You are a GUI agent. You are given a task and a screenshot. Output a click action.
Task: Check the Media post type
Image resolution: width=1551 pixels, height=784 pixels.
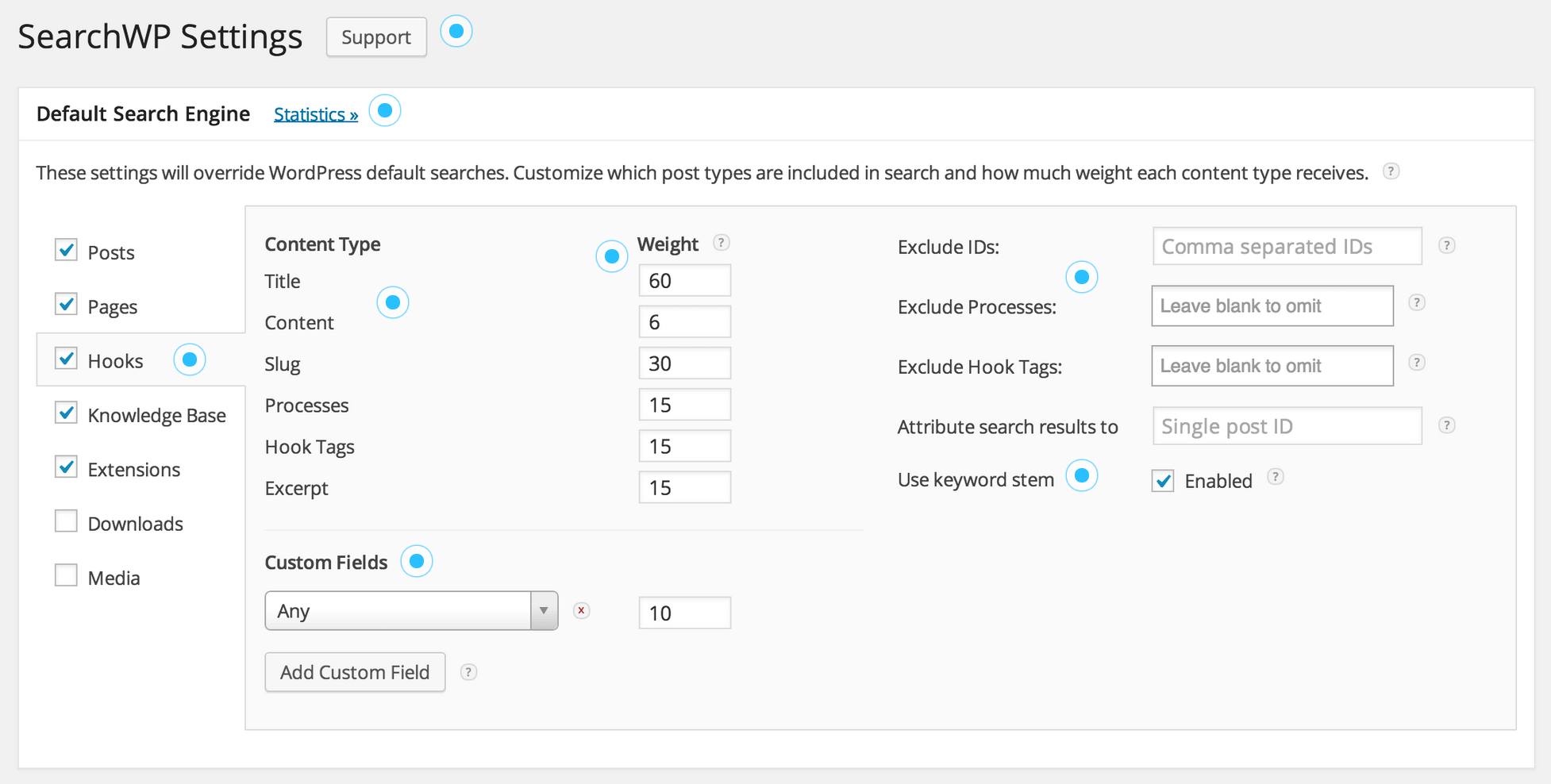pyautogui.click(x=66, y=574)
